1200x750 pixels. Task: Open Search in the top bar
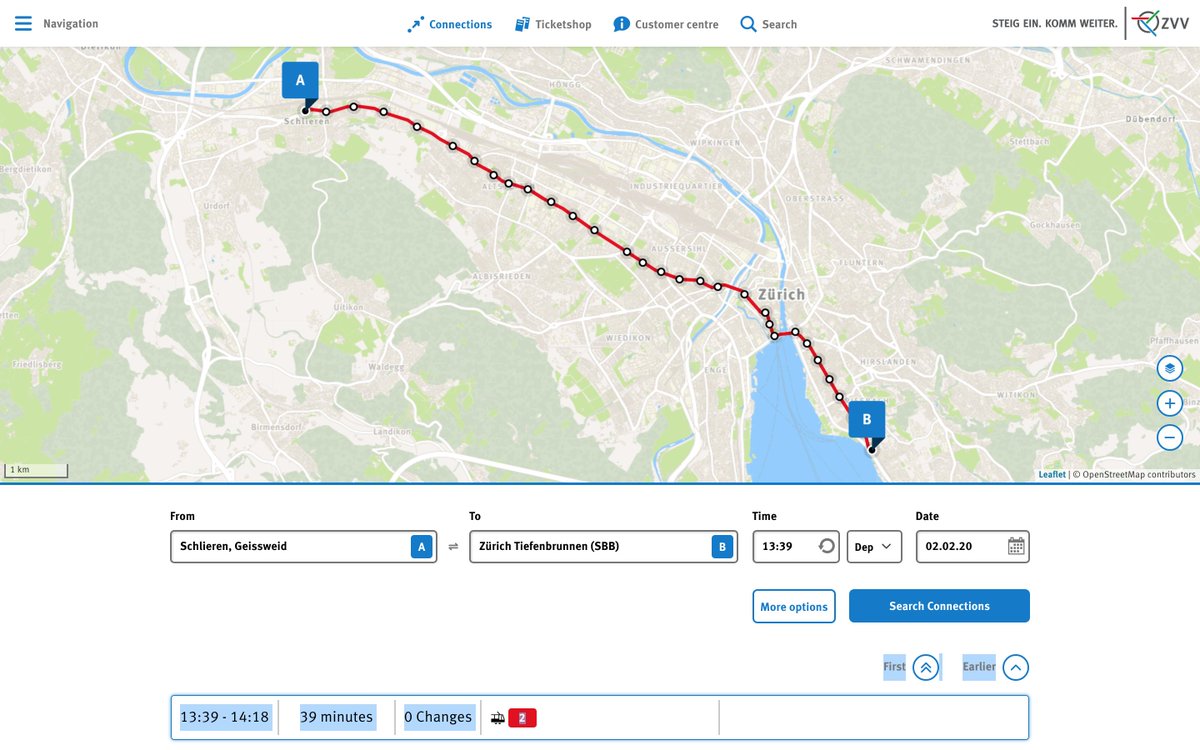[x=768, y=24]
